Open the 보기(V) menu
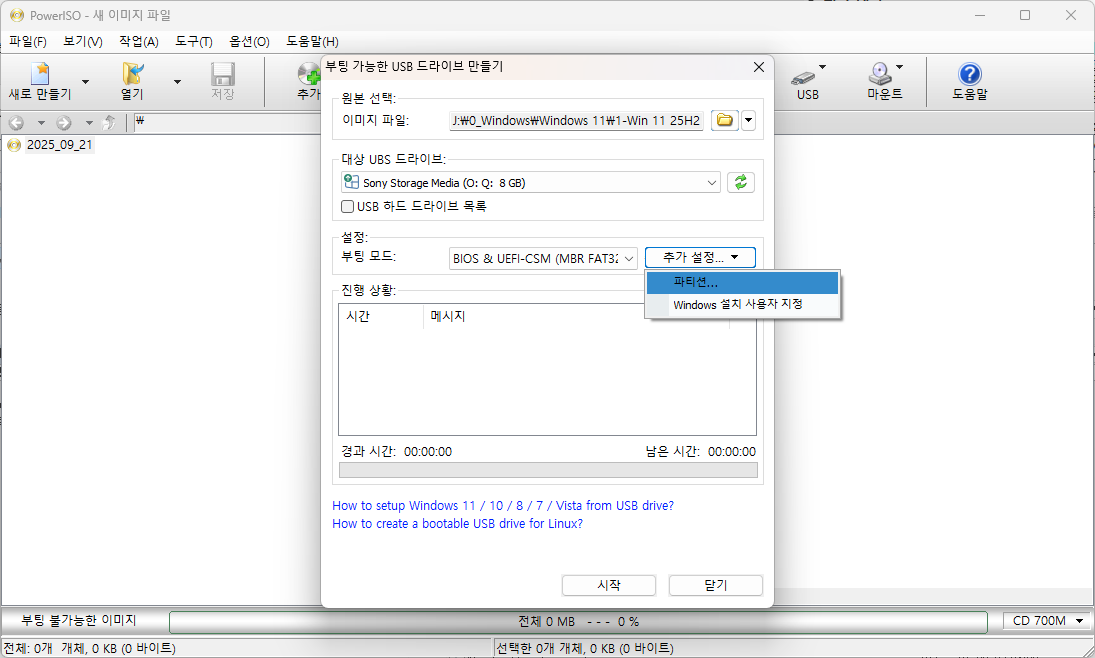The height and width of the screenshot is (658, 1095). tap(82, 41)
